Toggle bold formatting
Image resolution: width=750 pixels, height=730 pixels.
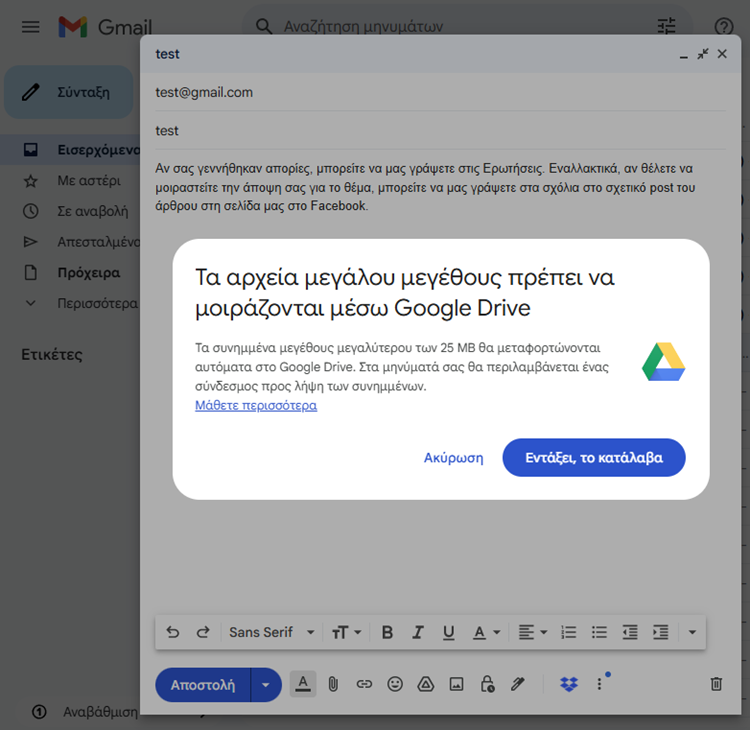[387, 632]
